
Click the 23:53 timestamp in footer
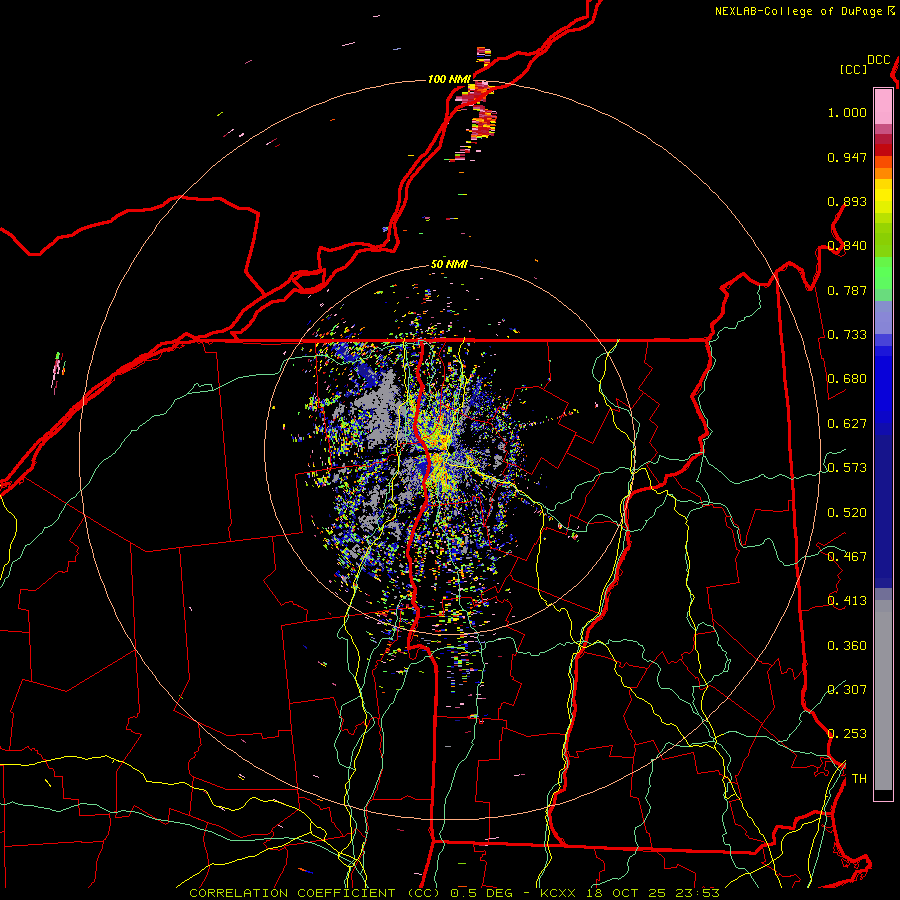[x=697, y=893]
